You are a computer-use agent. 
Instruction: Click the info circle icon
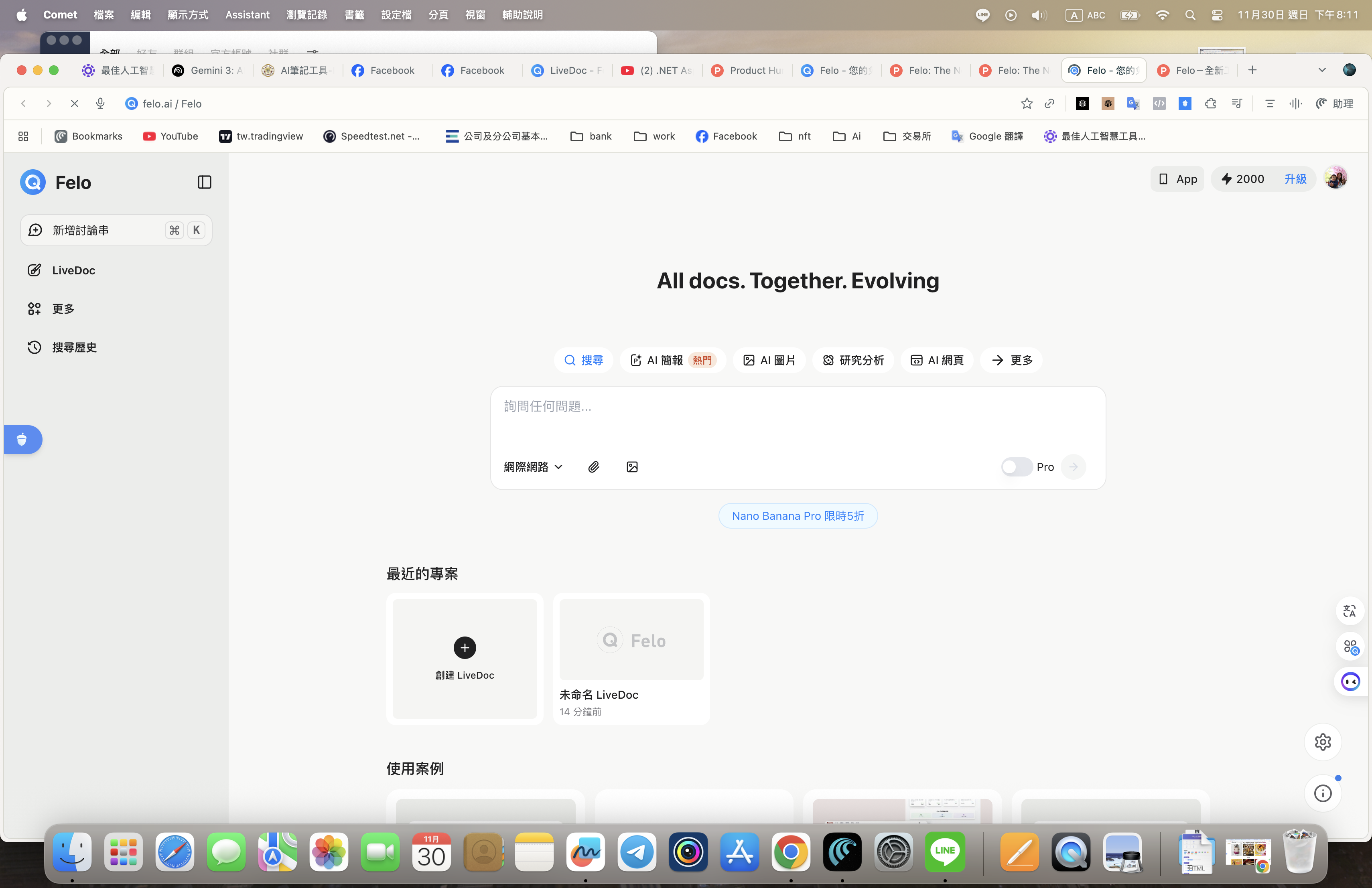click(x=1322, y=793)
